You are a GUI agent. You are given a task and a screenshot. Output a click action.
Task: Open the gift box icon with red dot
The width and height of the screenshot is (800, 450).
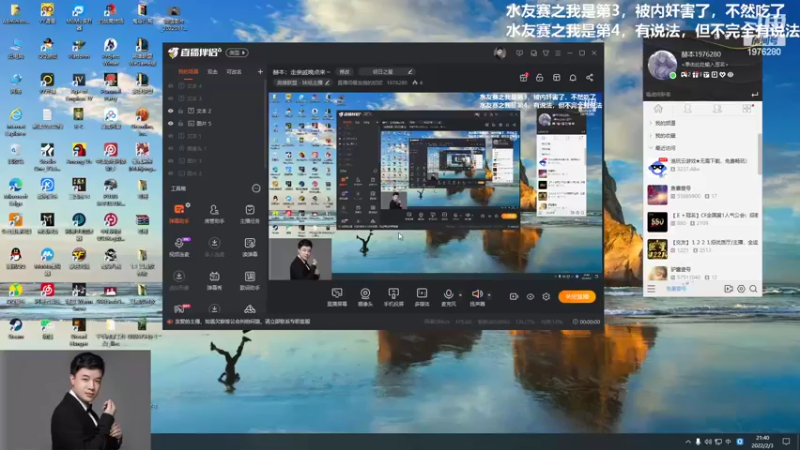tap(523, 78)
